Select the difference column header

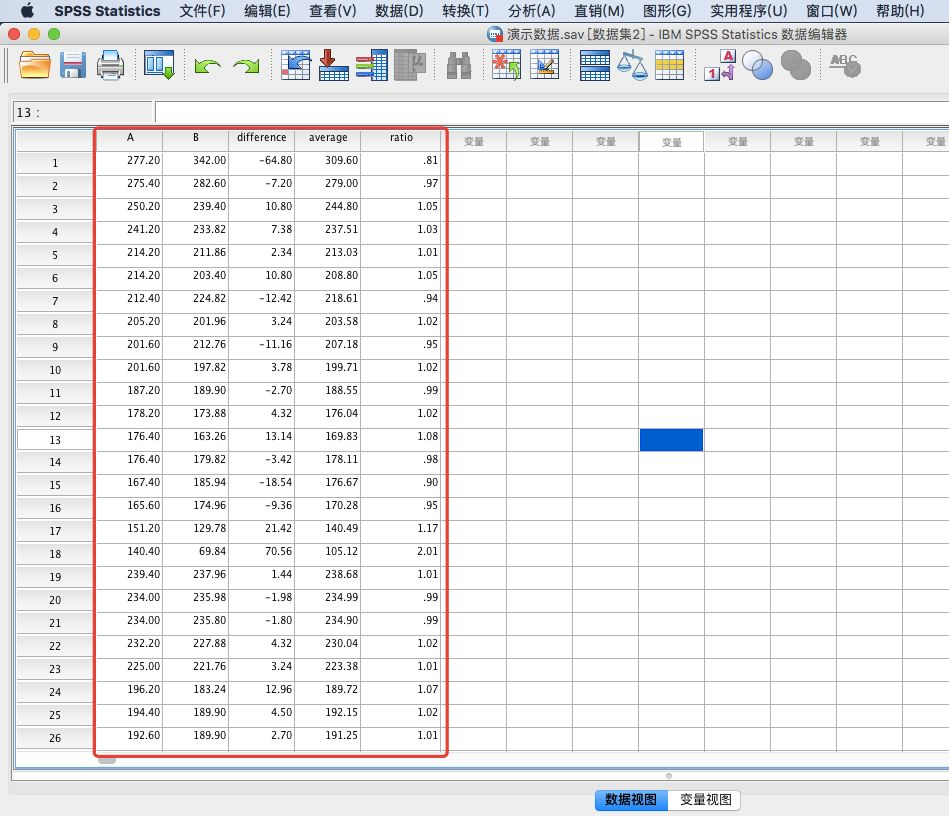262,139
